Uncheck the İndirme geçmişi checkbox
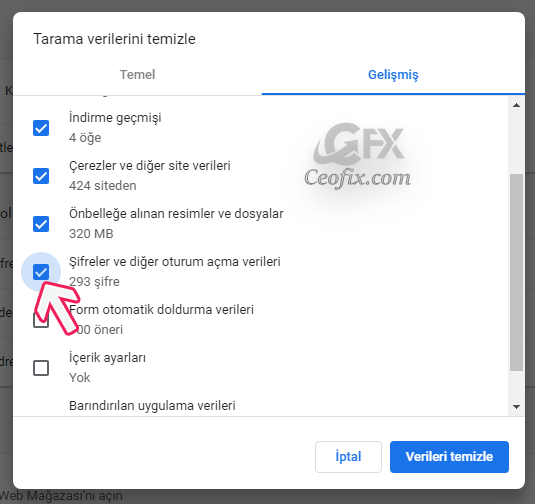535x504 pixels. [41, 128]
